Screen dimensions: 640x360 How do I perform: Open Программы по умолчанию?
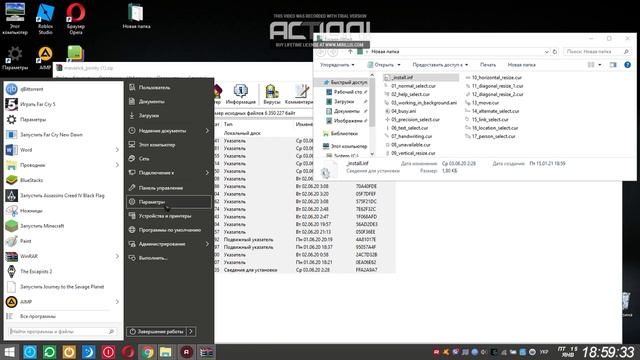click(x=169, y=230)
